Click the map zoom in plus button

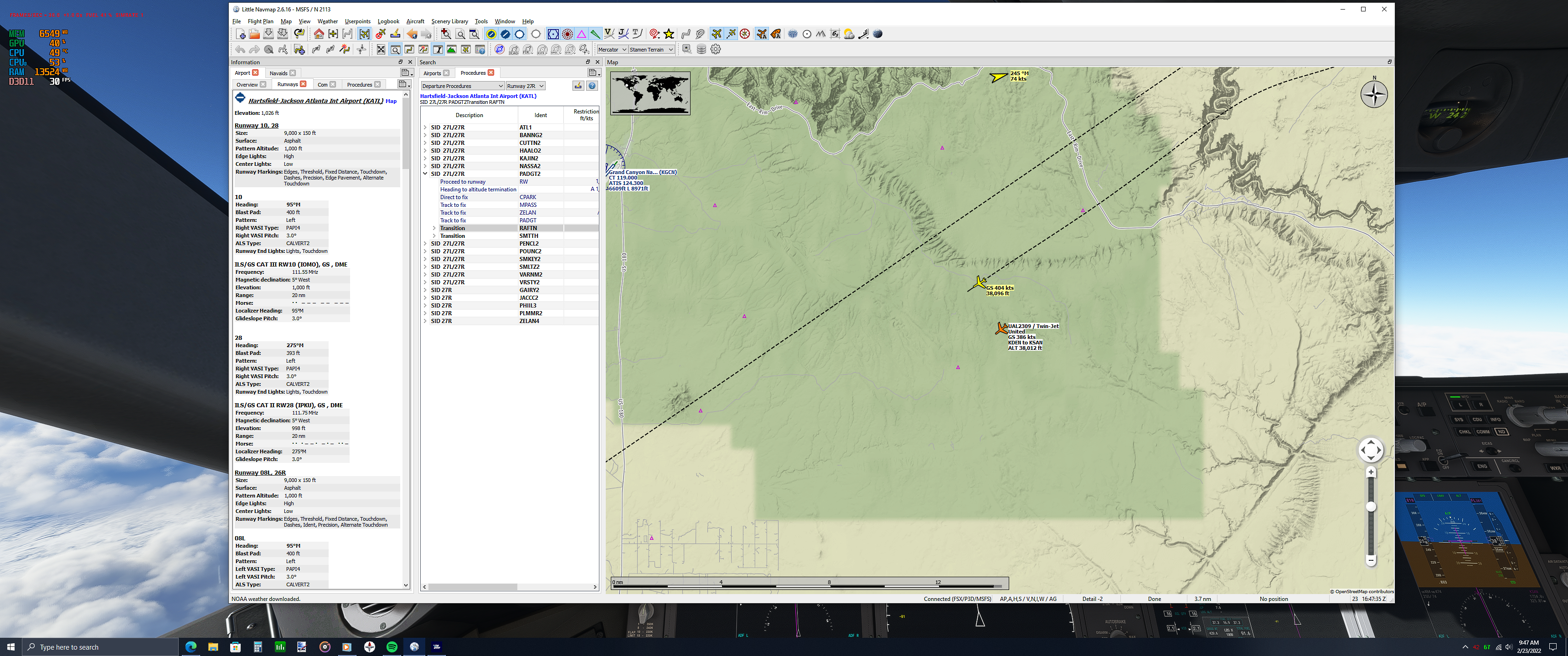click(1371, 472)
